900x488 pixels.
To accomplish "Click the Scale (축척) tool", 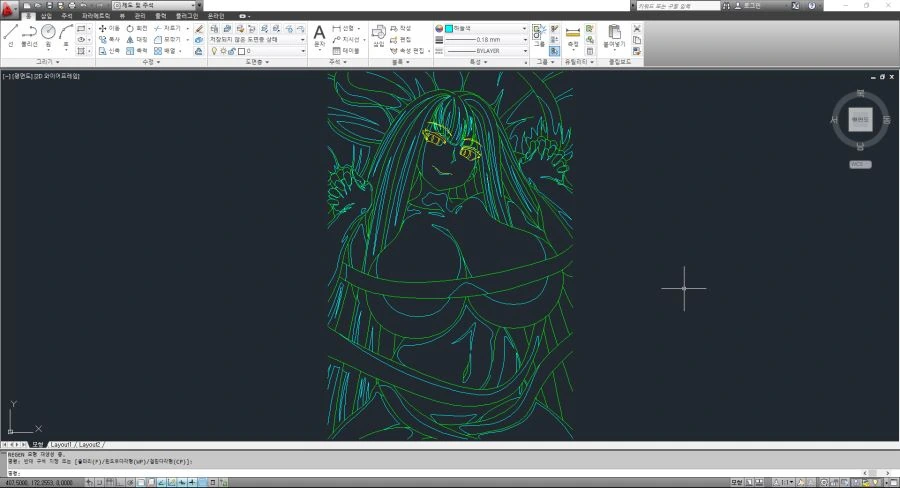I will point(137,51).
